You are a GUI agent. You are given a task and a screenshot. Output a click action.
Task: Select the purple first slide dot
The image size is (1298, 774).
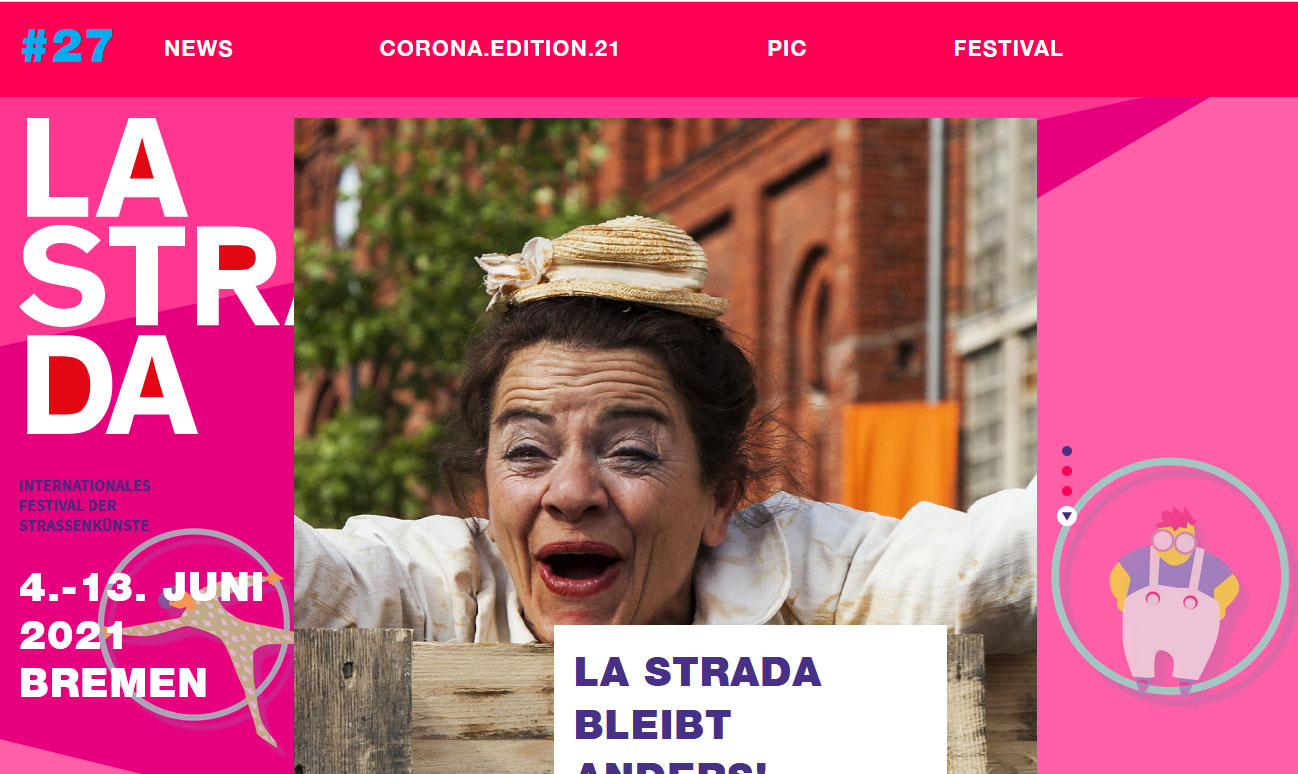[x=1067, y=451]
